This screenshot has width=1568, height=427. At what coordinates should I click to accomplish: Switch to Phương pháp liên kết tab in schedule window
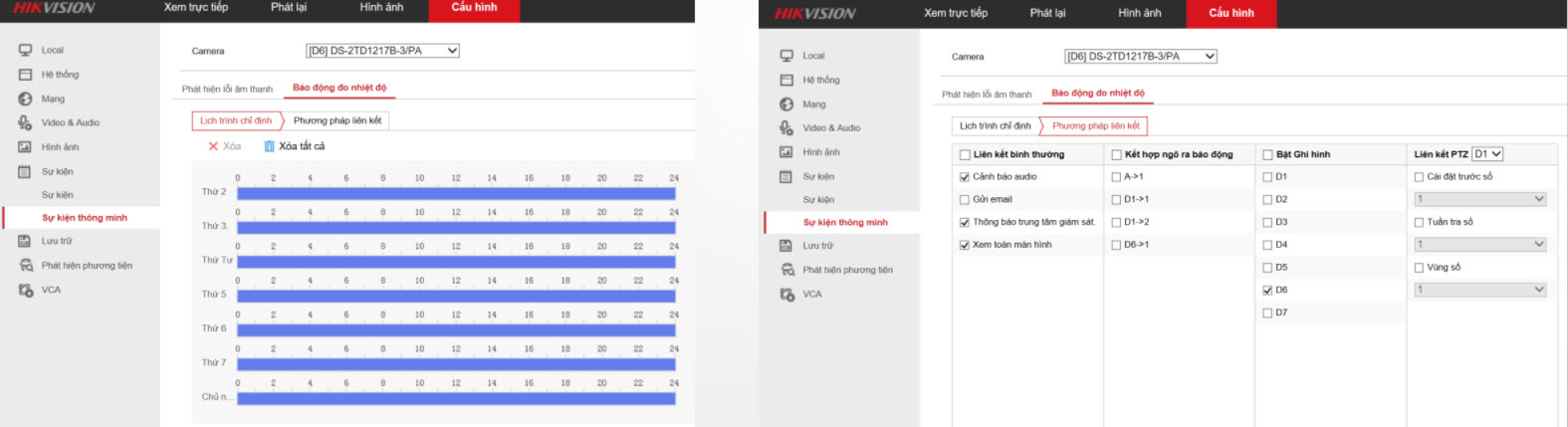pyautogui.click(x=336, y=120)
